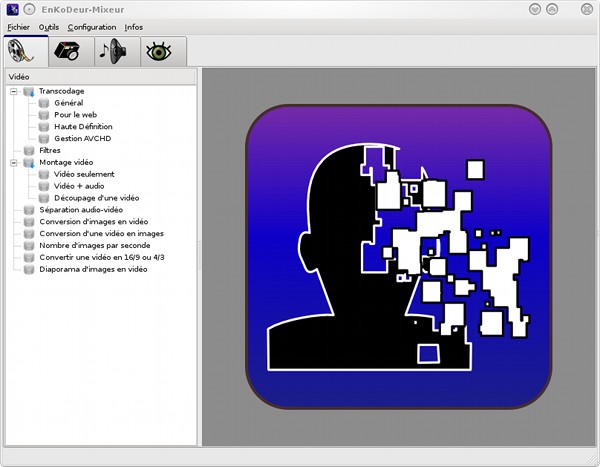The width and height of the screenshot is (600, 467).
Task: Open the music speaker Audio tab
Action: [x=117, y=51]
